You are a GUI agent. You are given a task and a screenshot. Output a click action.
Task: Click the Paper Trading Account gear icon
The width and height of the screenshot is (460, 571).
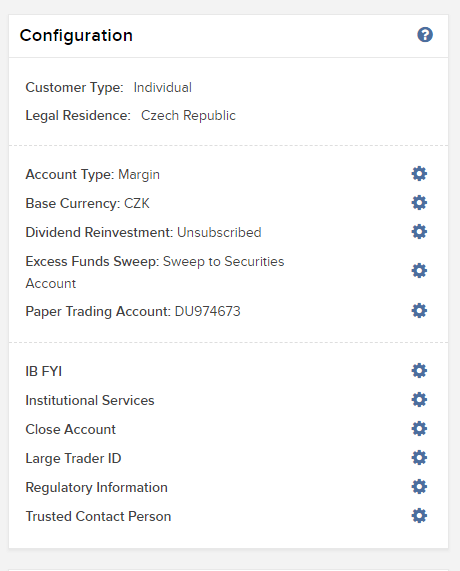[419, 311]
